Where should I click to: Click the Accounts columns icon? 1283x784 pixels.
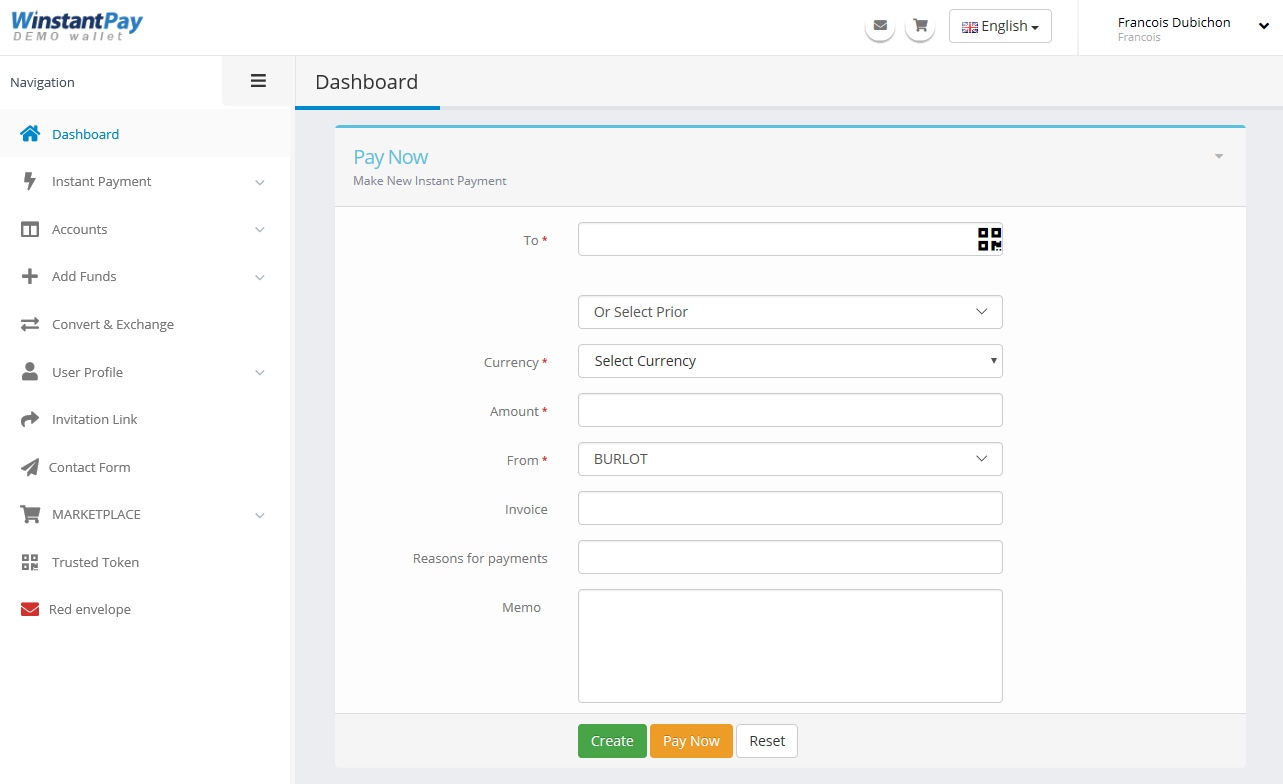coord(30,229)
